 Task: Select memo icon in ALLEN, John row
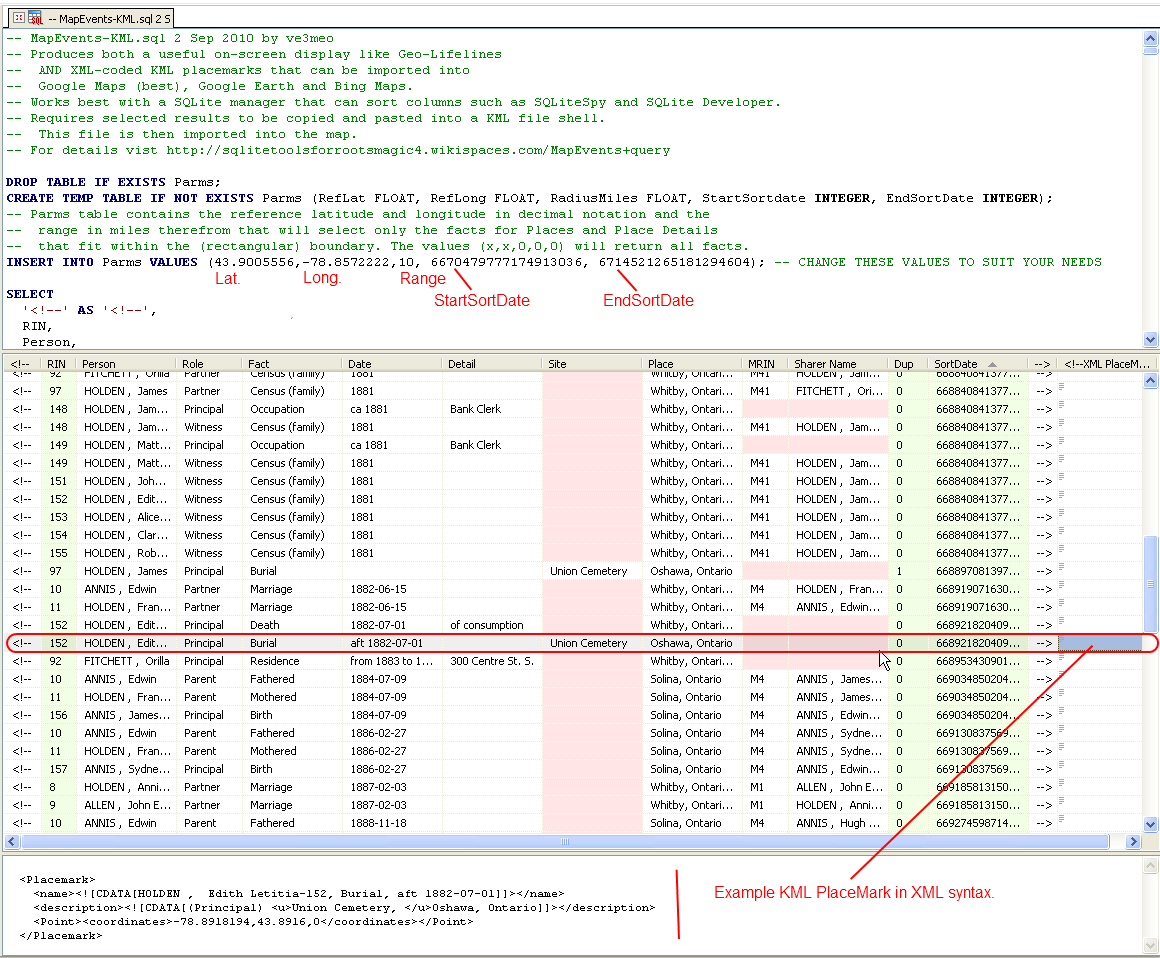point(1062,801)
